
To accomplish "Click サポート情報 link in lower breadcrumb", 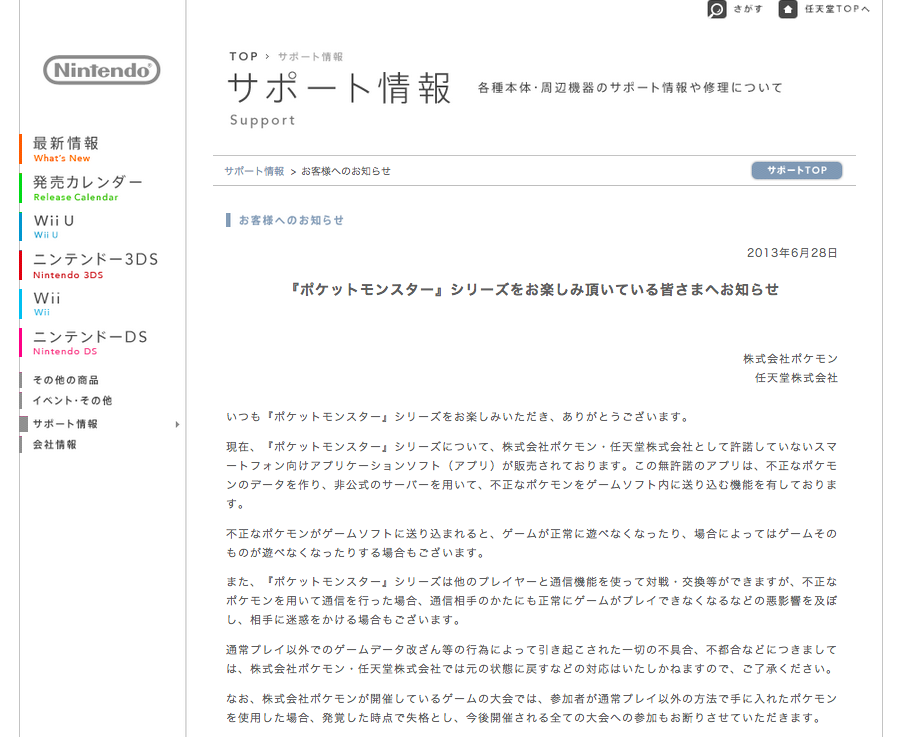I will (x=254, y=171).
